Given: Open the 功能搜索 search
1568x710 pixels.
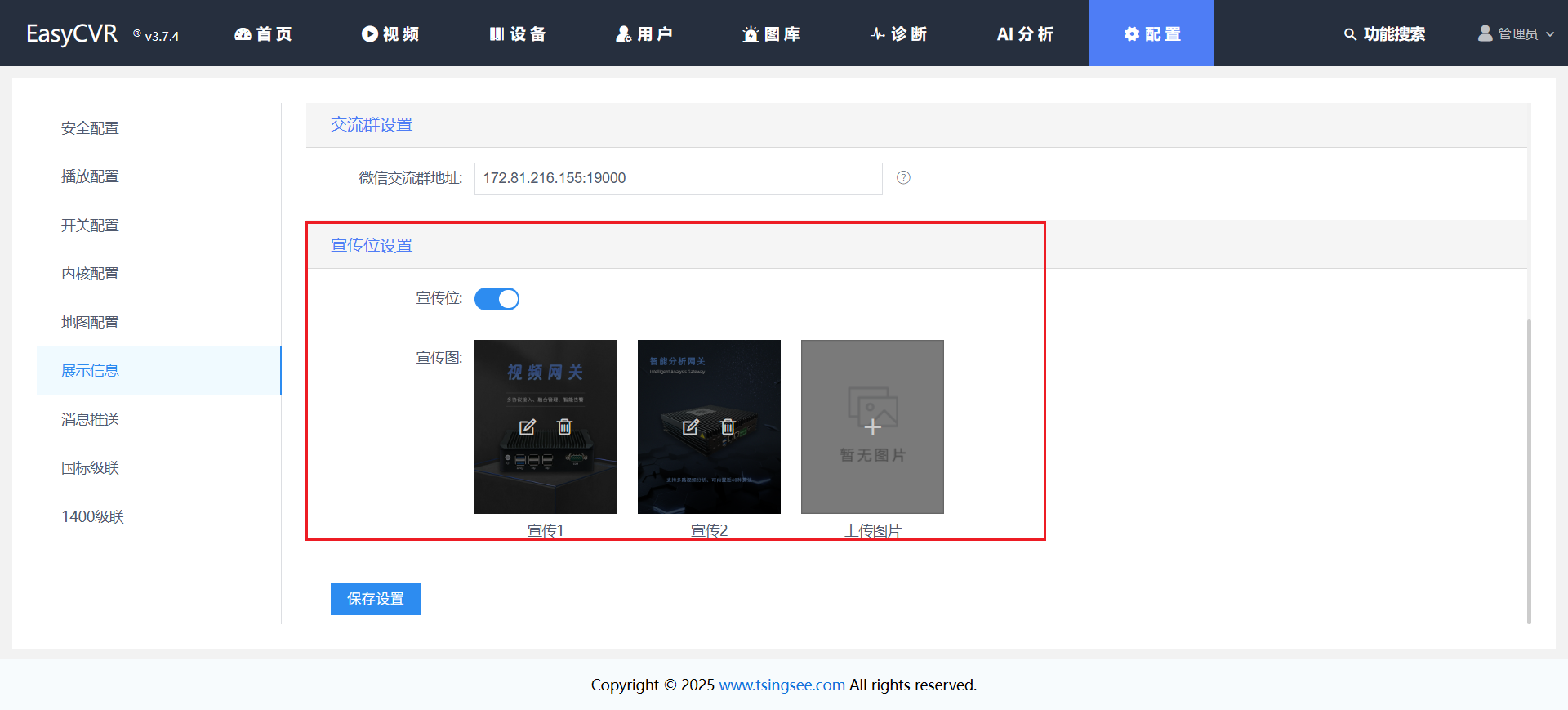Looking at the screenshot, I should click(x=1384, y=33).
